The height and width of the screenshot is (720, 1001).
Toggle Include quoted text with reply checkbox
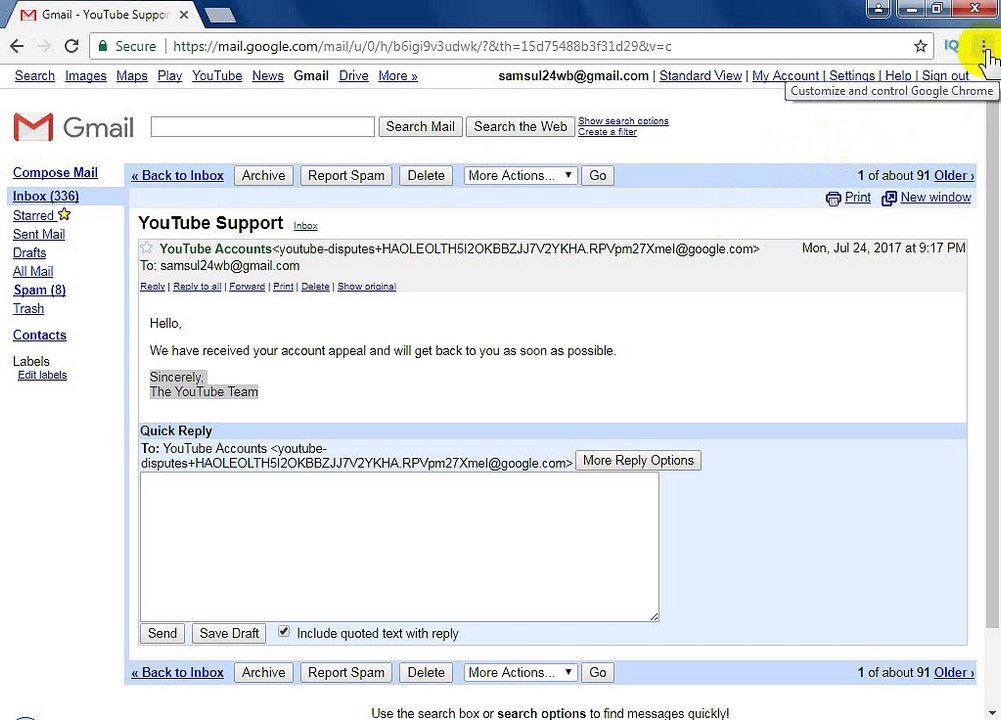[x=283, y=632]
